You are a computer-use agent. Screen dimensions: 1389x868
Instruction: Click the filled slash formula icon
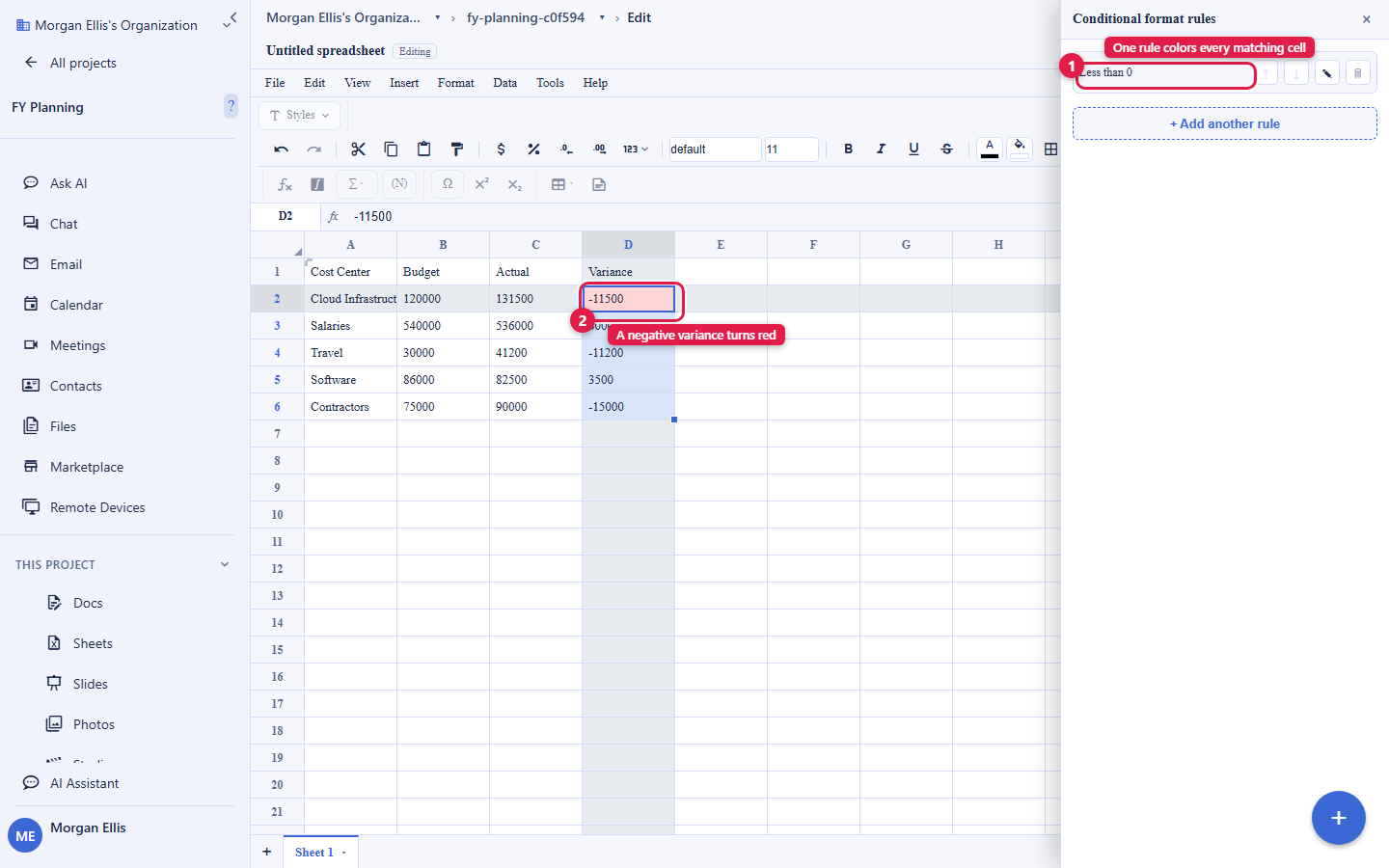click(317, 184)
